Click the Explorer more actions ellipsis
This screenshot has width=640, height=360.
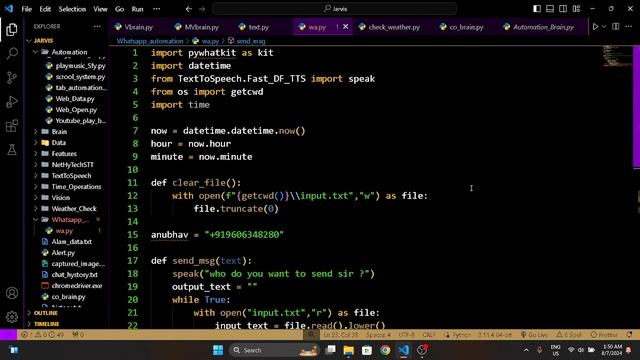tap(97, 27)
